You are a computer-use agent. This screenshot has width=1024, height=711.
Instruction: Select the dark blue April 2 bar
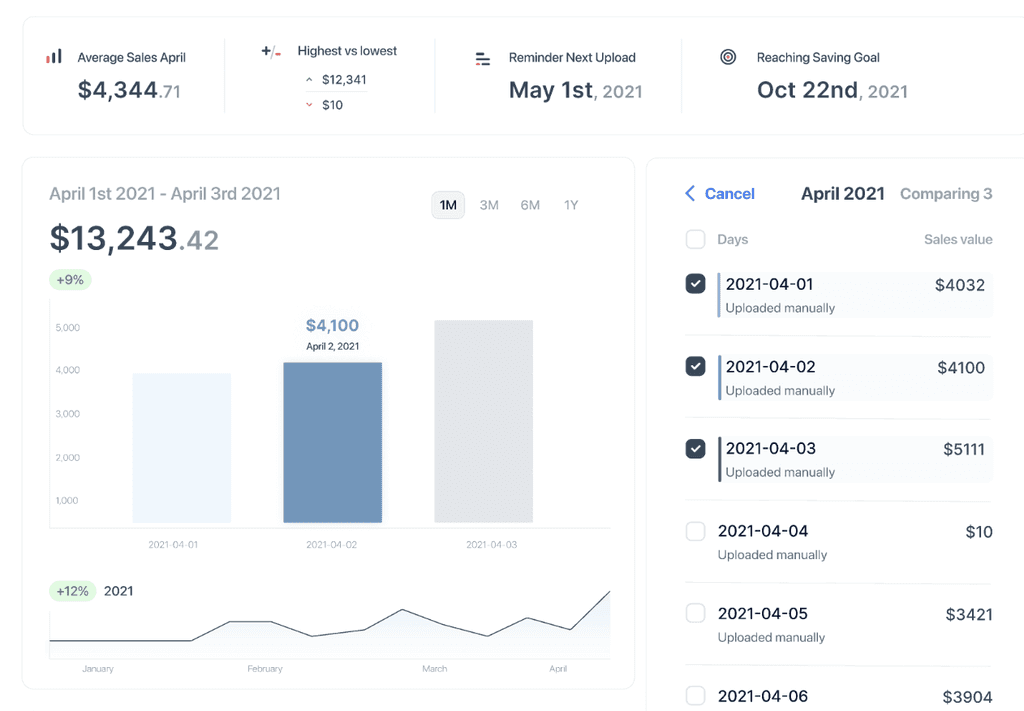332,443
